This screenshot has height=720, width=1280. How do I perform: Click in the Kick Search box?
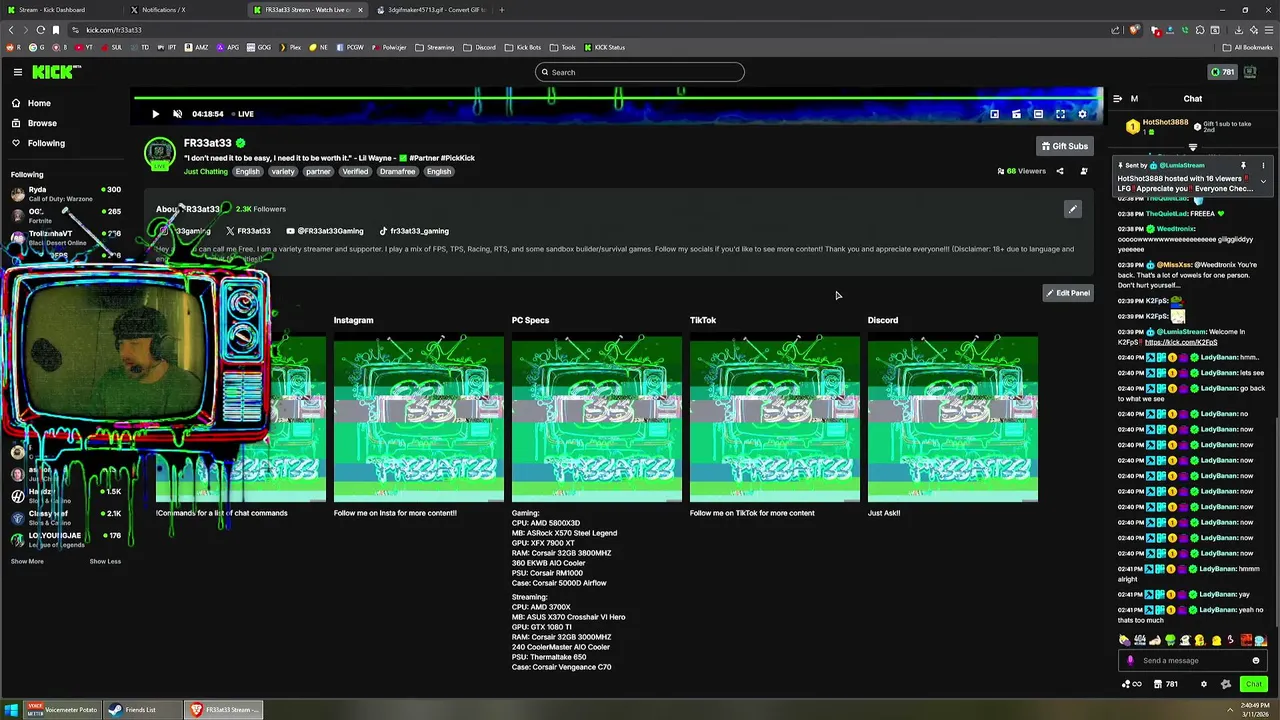click(640, 72)
